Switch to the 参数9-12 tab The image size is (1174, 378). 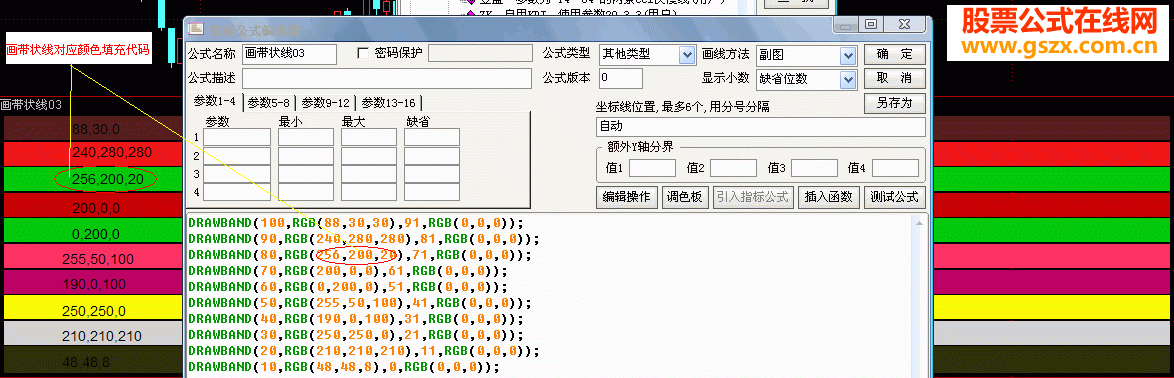(x=326, y=103)
